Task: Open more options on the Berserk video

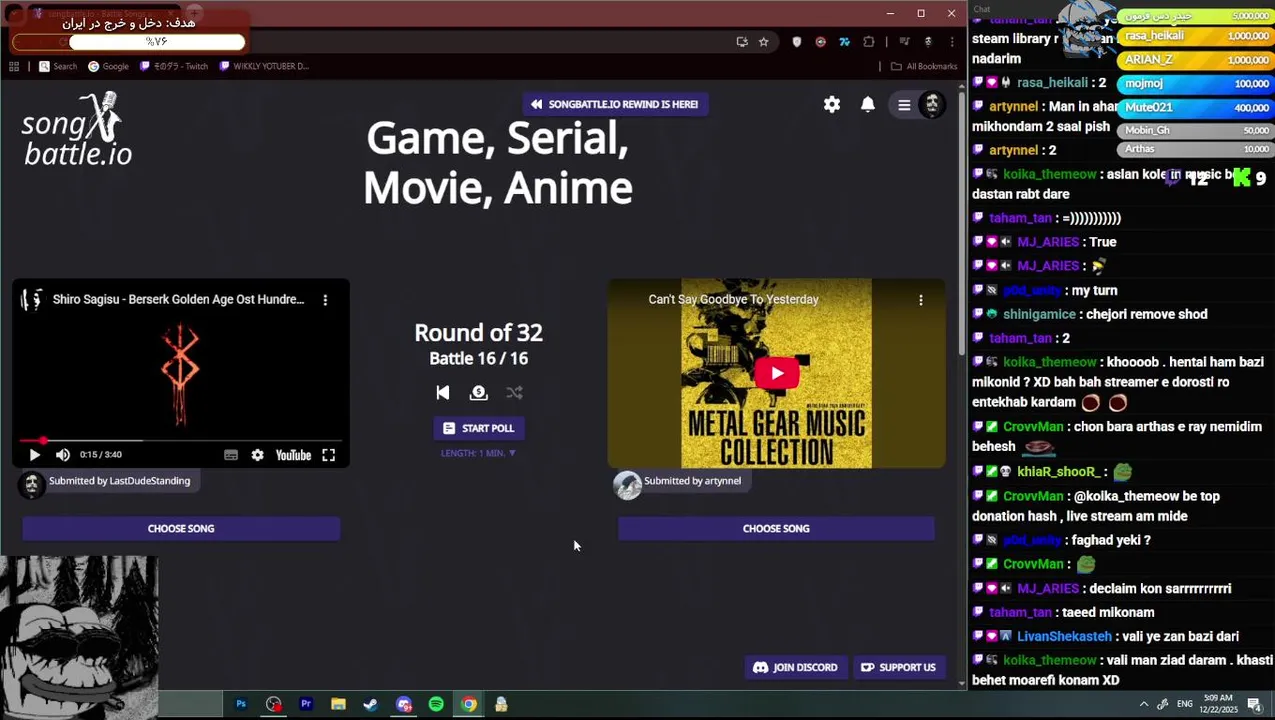Action: [x=325, y=299]
